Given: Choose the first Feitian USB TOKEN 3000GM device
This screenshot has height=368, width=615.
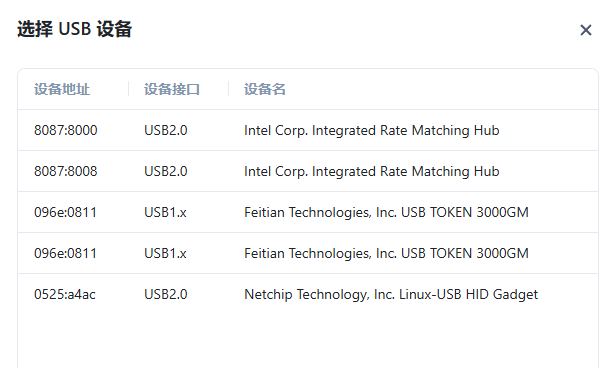Looking at the screenshot, I should (x=308, y=212).
